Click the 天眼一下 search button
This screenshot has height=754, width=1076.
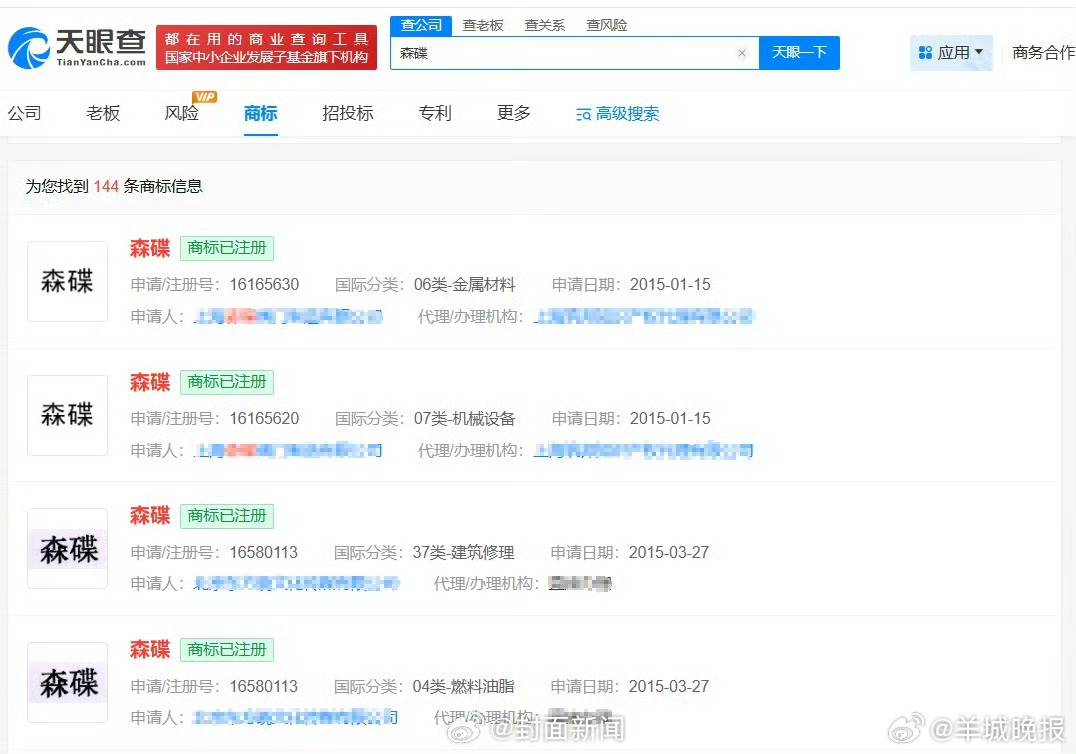coord(799,53)
